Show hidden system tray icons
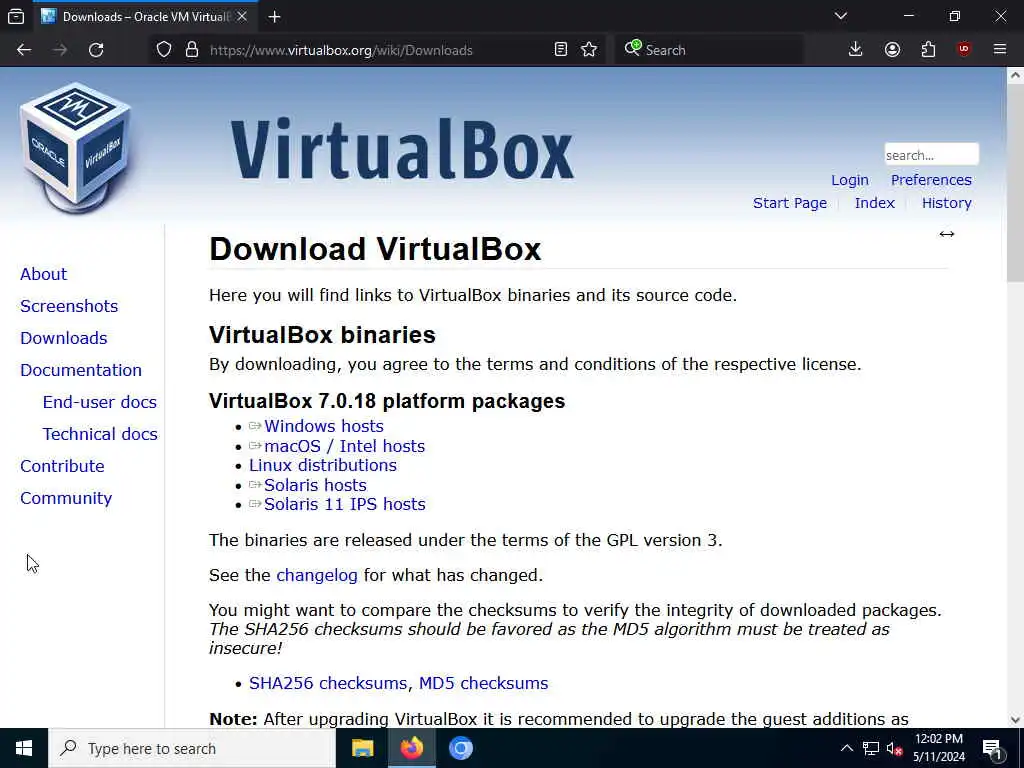Image resolution: width=1024 pixels, height=768 pixels. pyautogui.click(x=846, y=748)
